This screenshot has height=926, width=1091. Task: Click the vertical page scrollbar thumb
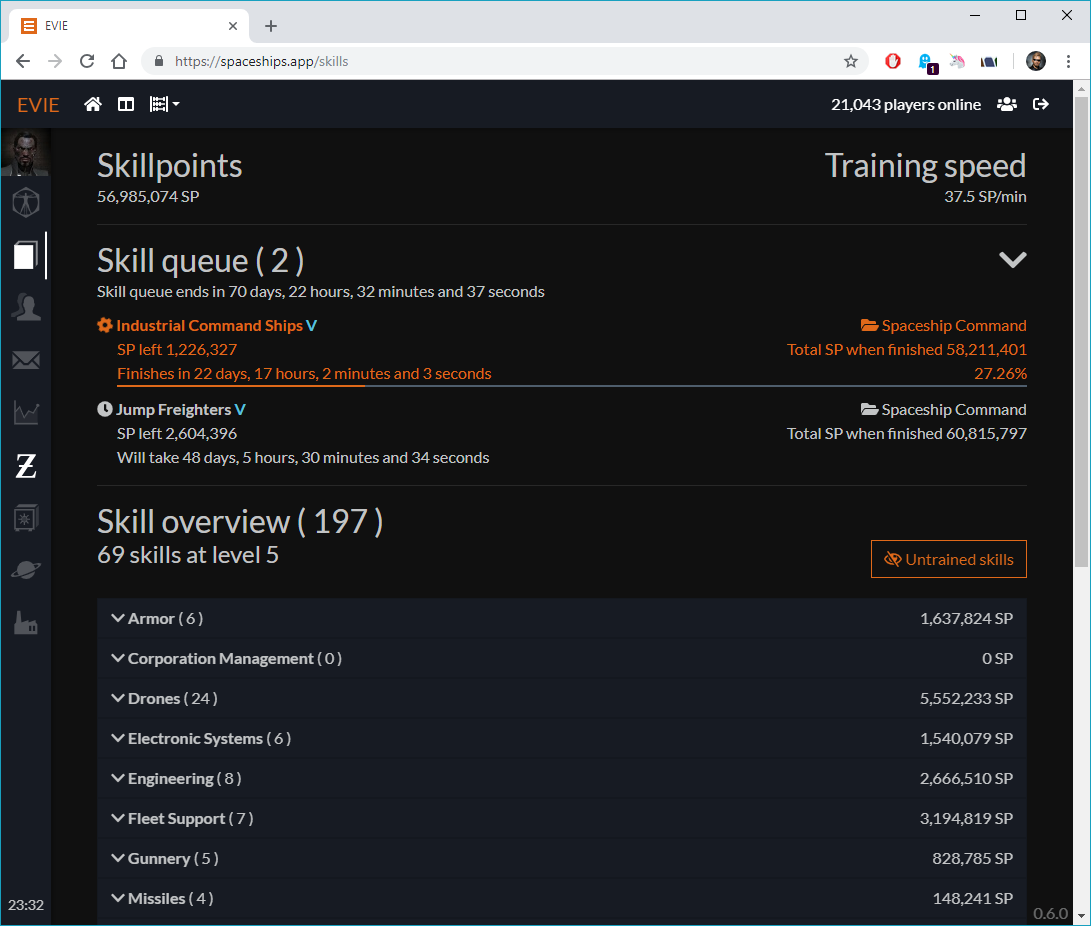pyautogui.click(x=1081, y=331)
